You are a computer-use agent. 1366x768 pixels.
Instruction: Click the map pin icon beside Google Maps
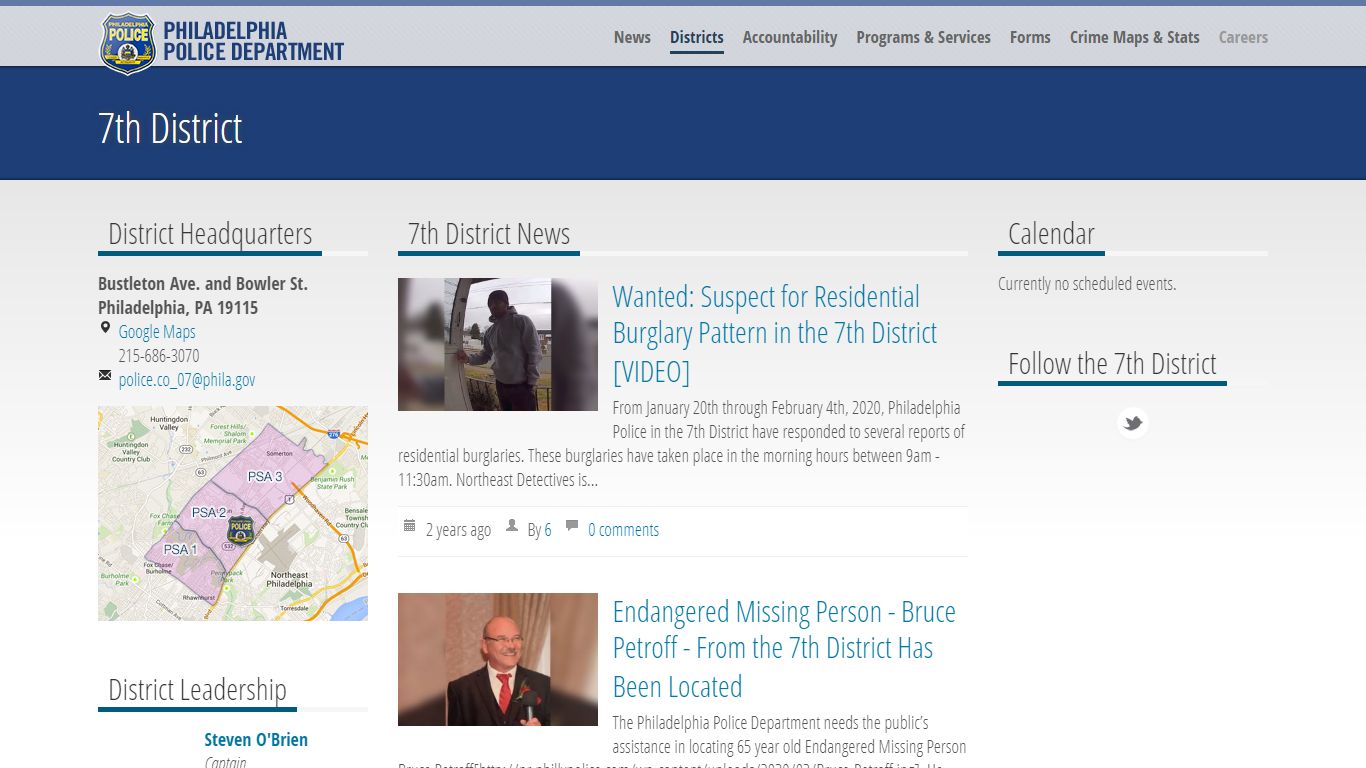105,328
